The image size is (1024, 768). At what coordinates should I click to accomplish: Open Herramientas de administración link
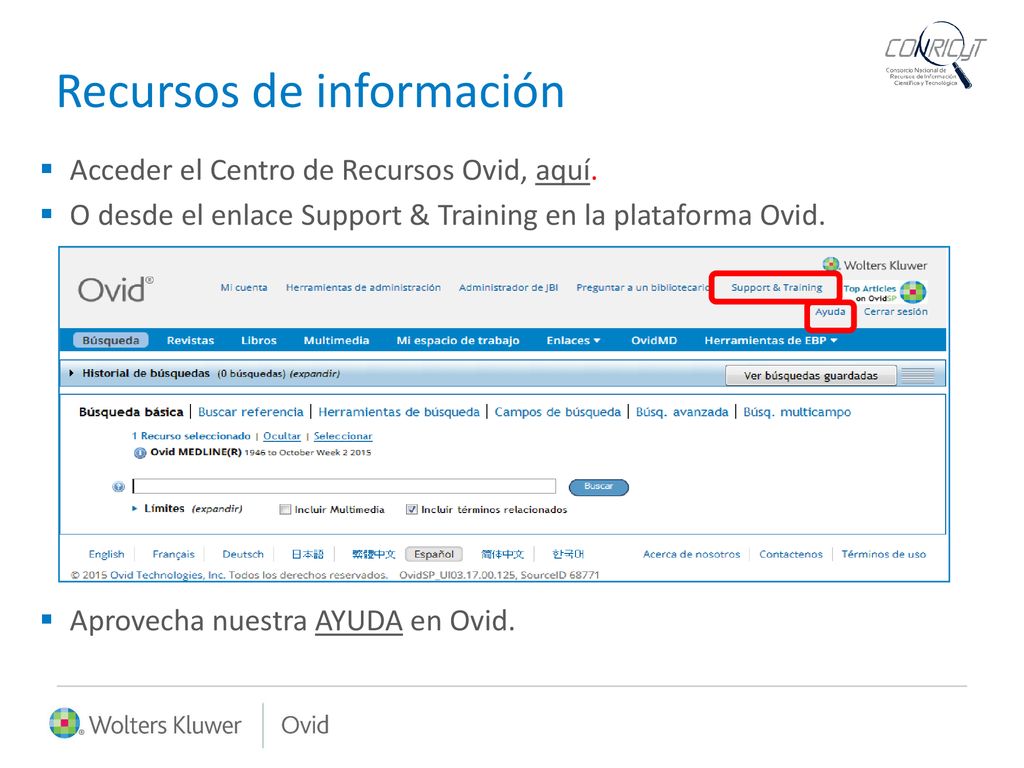(x=363, y=287)
